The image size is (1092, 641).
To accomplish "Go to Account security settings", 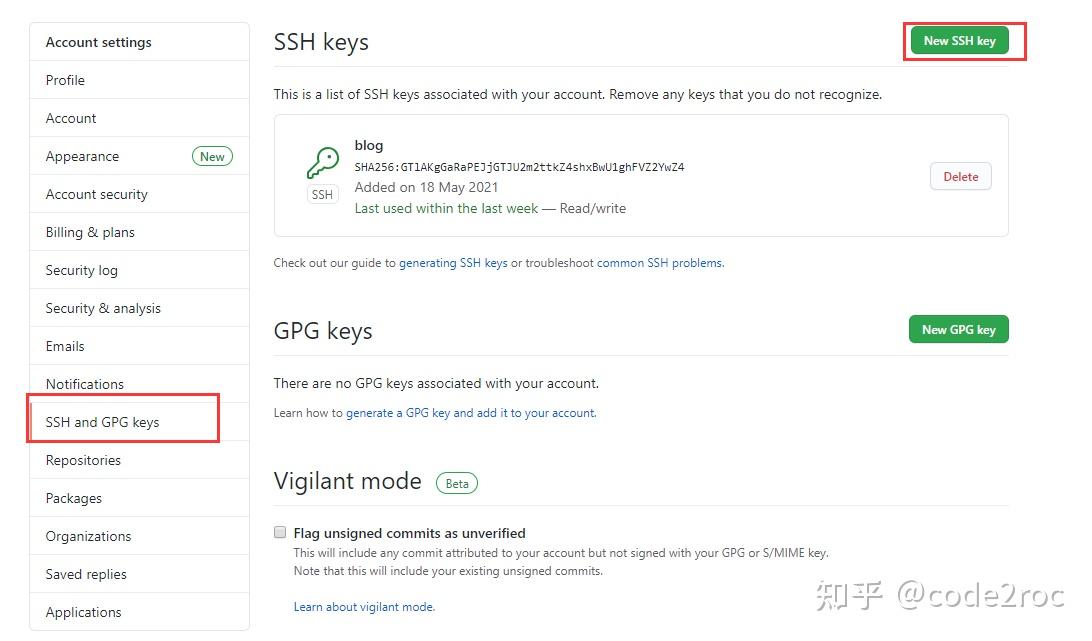I will point(96,194).
